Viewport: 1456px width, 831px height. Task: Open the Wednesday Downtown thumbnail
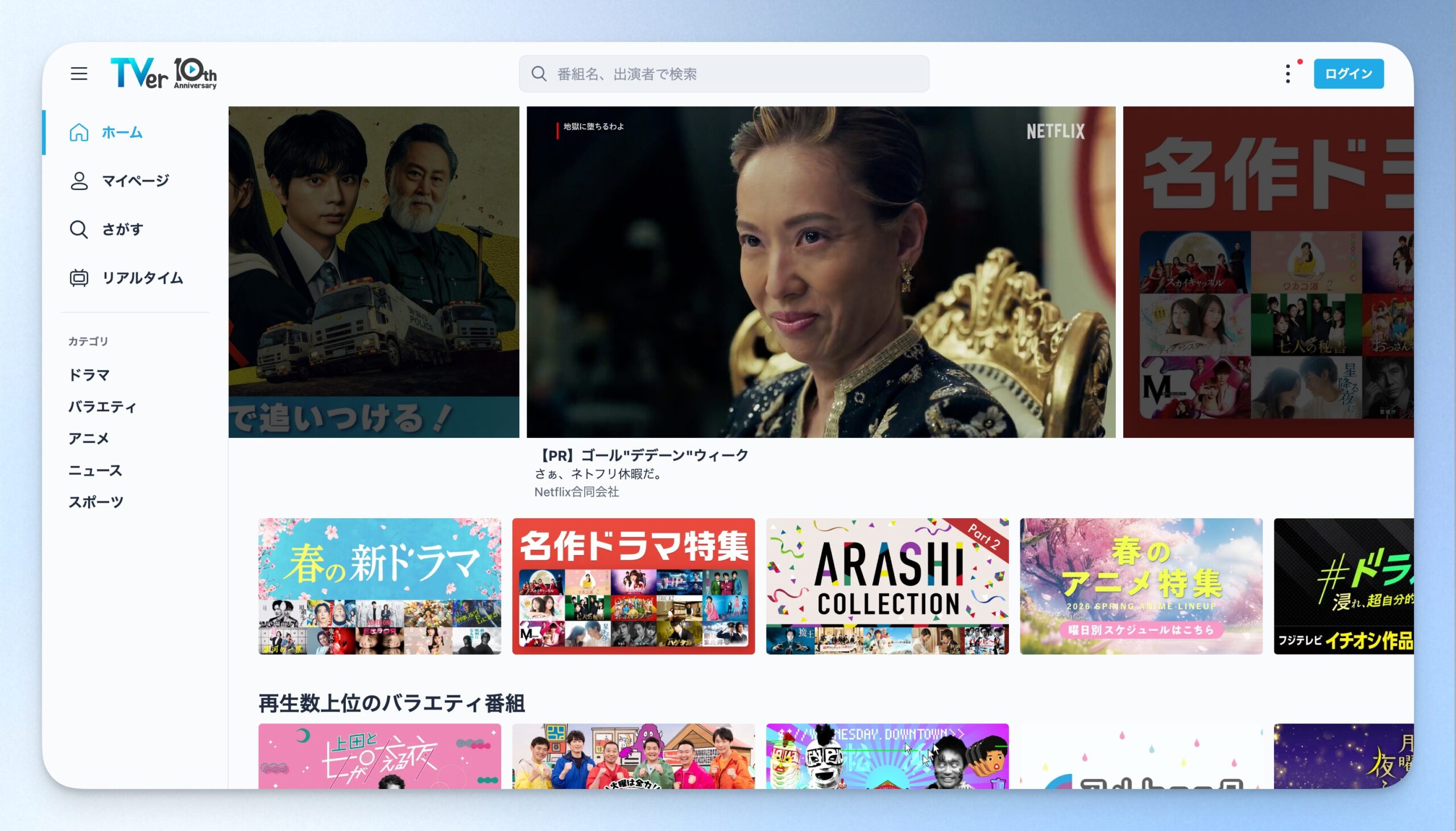tap(887, 756)
